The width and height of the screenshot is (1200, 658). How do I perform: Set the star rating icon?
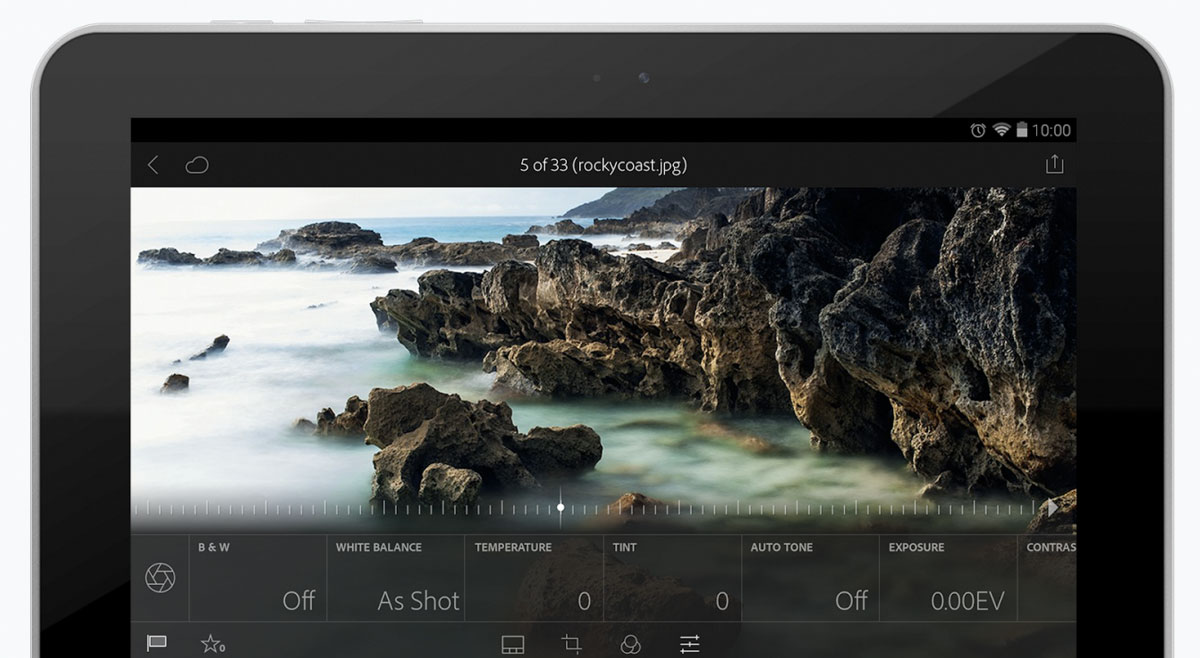pos(212,644)
